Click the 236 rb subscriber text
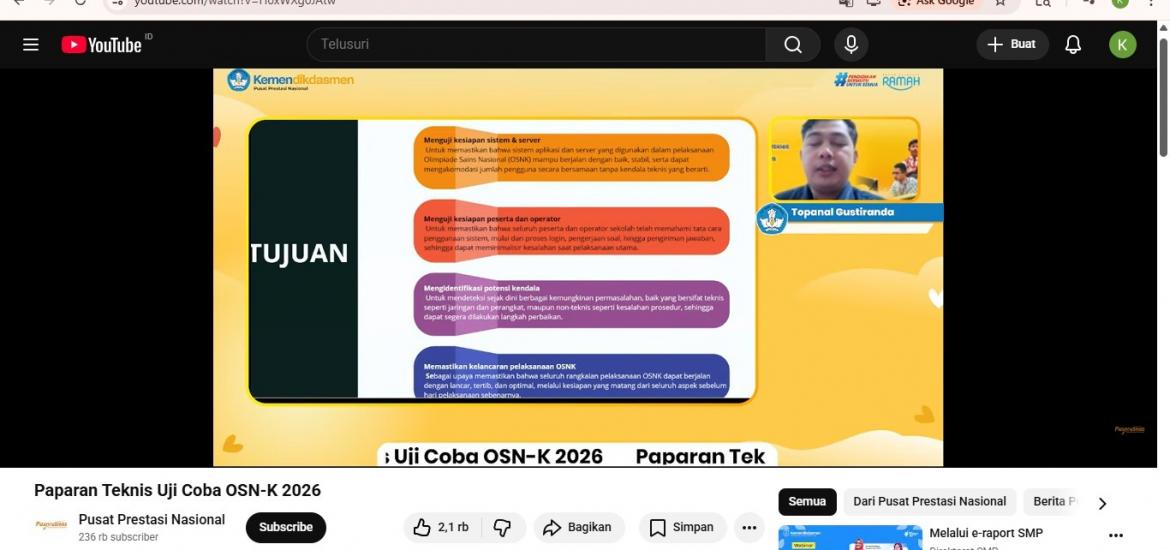 118,537
